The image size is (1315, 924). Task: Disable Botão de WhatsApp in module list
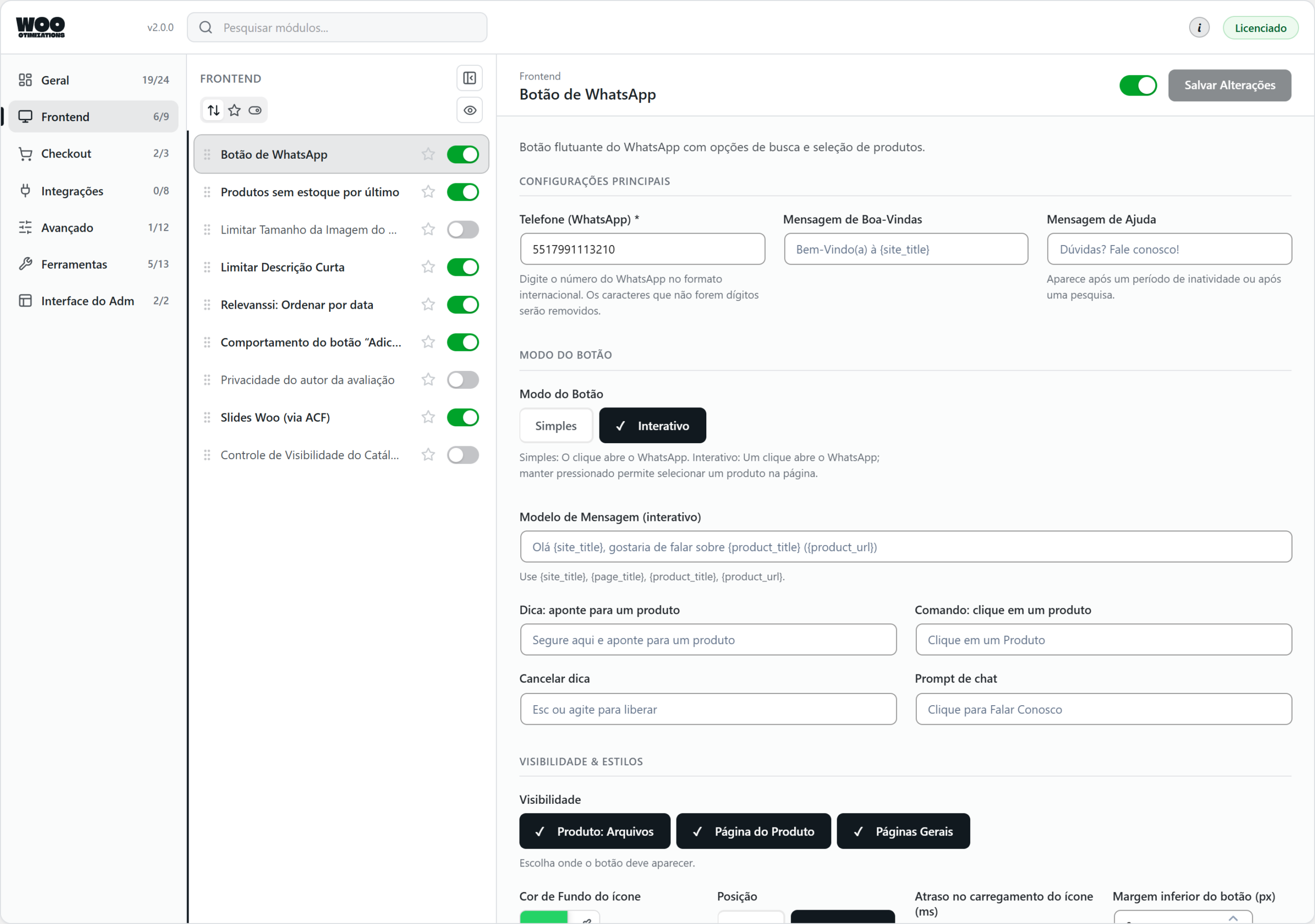(x=463, y=154)
